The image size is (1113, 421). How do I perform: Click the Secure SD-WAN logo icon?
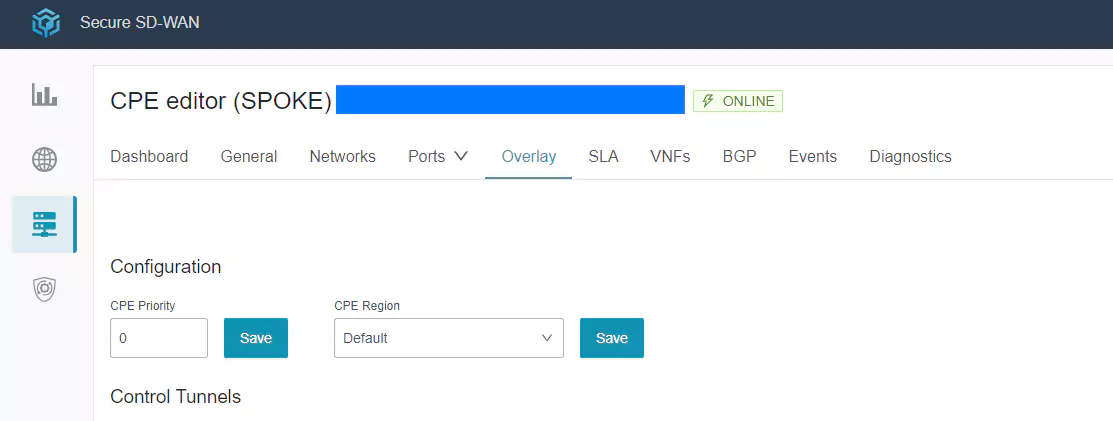(x=45, y=23)
